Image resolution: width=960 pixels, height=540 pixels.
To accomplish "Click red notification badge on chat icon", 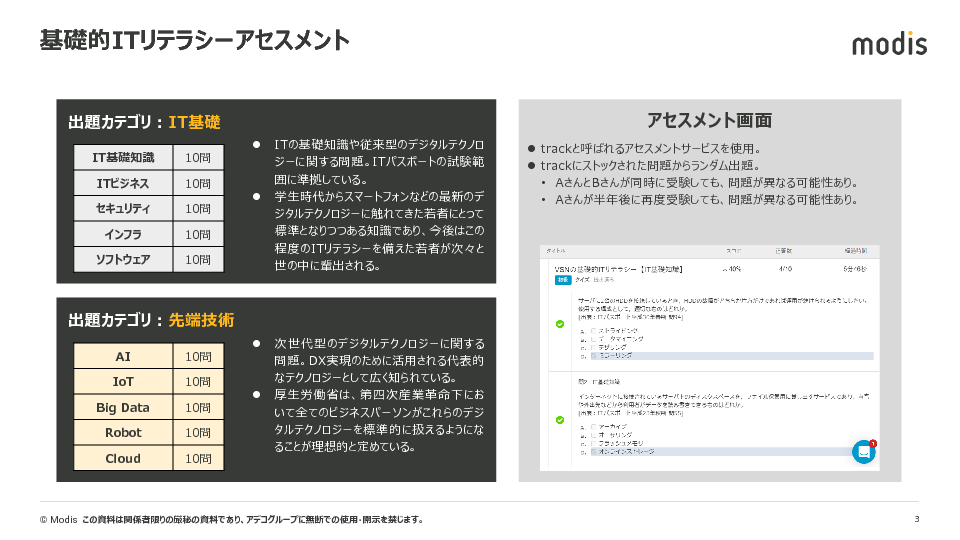I will 873,443.
